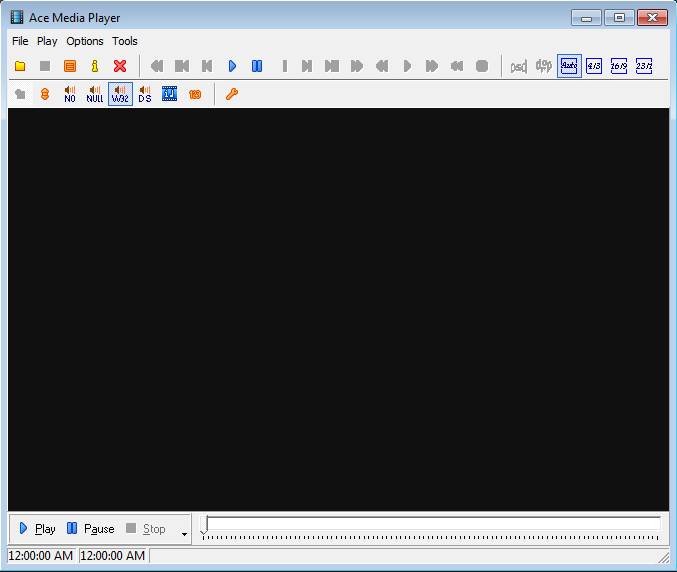The width and height of the screenshot is (677, 572).
Task: Click the blue pause icon in the top toolbar
Action: pyautogui.click(x=257, y=66)
